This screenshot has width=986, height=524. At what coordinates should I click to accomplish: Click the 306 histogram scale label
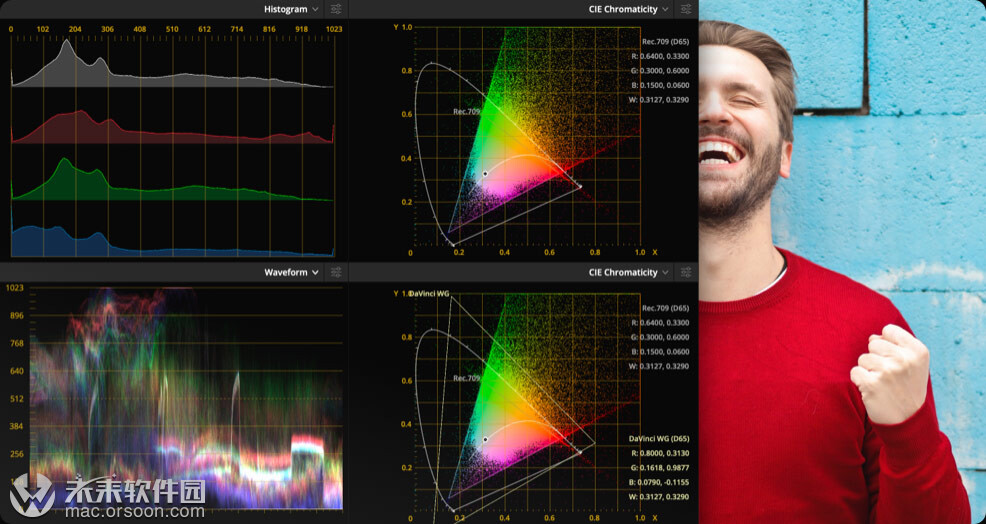[108, 29]
